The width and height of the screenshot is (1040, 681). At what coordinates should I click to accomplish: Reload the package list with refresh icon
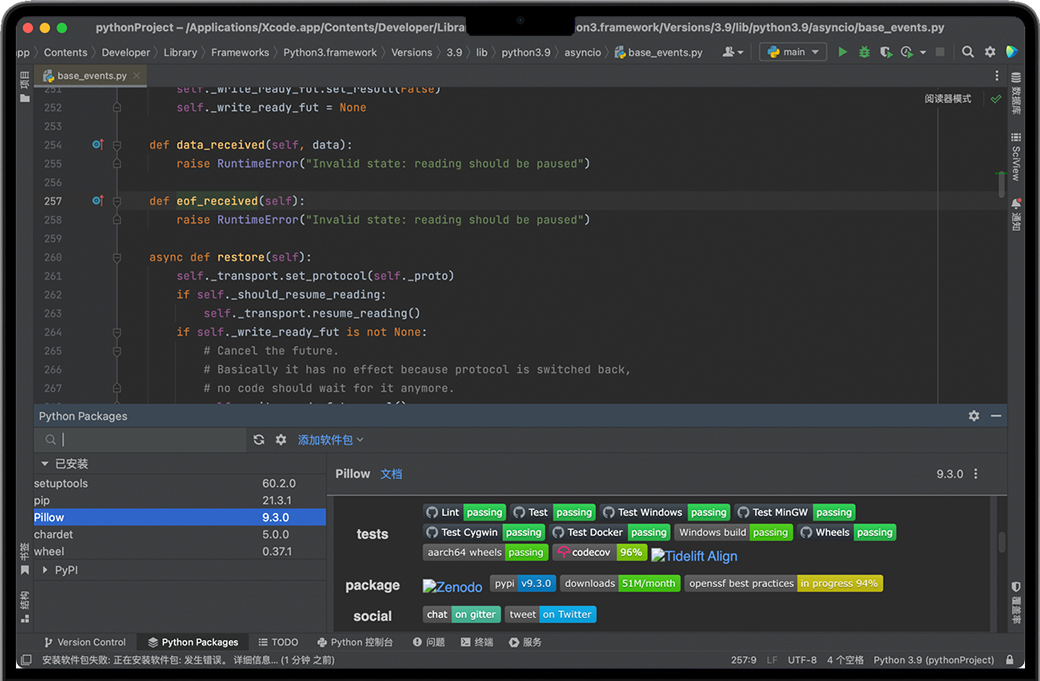click(259, 440)
